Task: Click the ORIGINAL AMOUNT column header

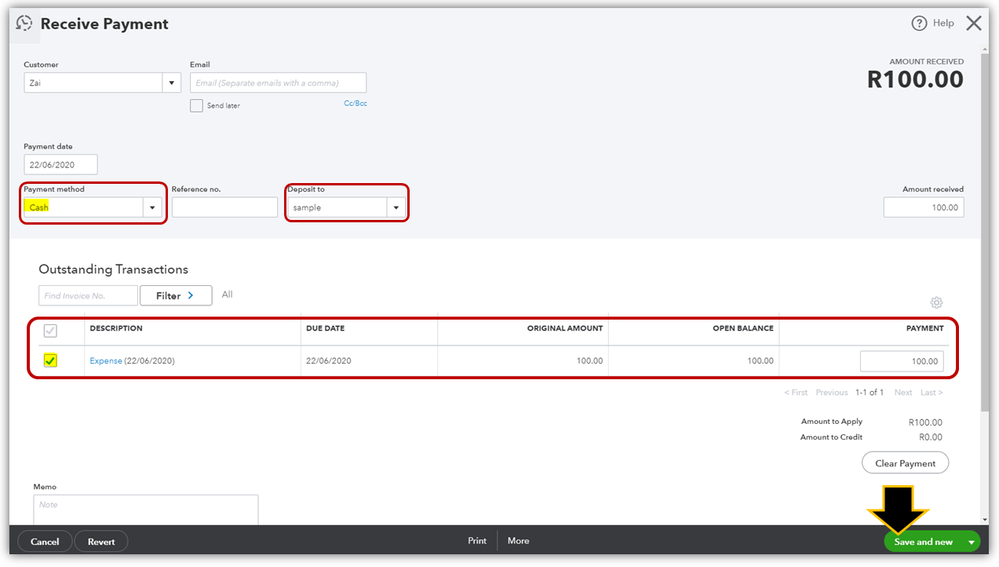Action: tap(564, 328)
